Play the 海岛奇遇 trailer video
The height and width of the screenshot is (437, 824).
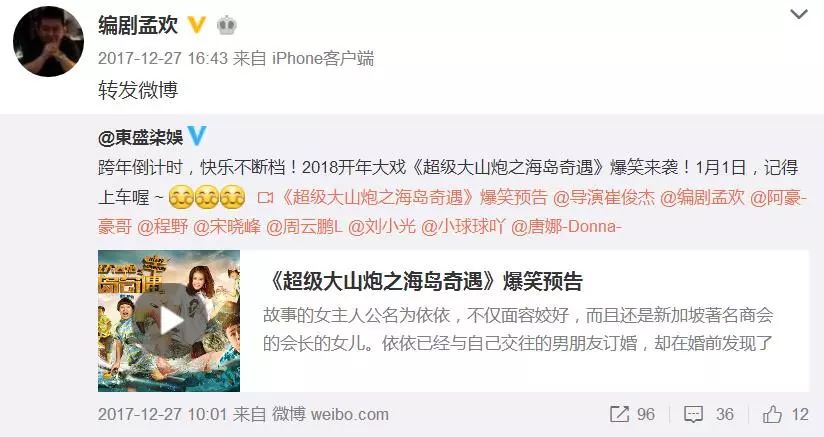click(169, 321)
